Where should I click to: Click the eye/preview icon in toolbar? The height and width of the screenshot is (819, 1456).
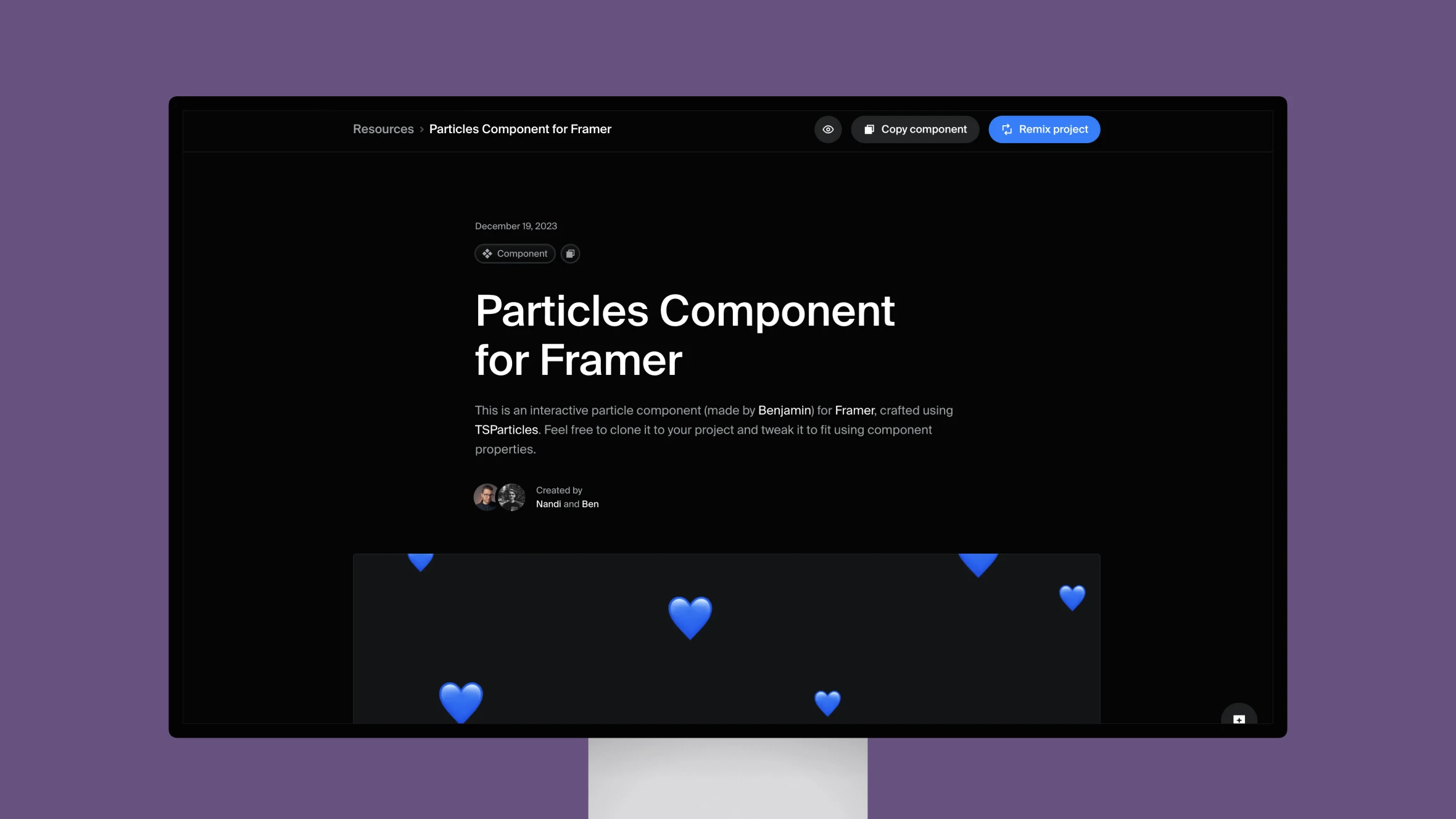[828, 129]
